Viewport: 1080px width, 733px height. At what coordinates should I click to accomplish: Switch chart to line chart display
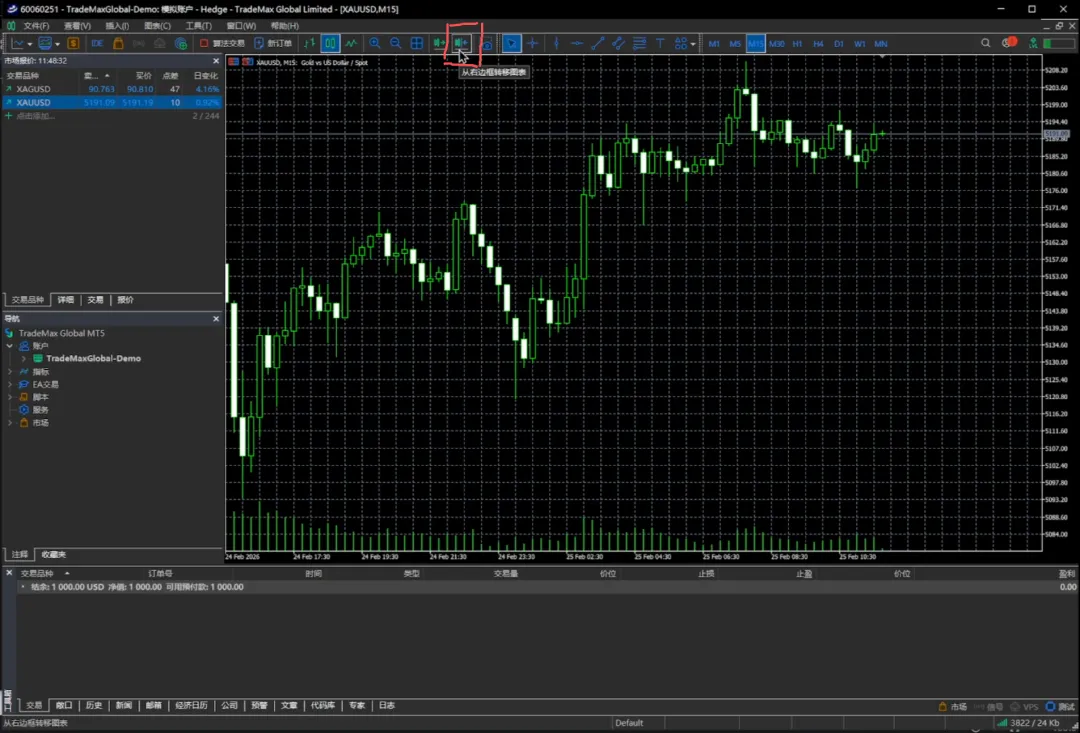[x=351, y=43]
